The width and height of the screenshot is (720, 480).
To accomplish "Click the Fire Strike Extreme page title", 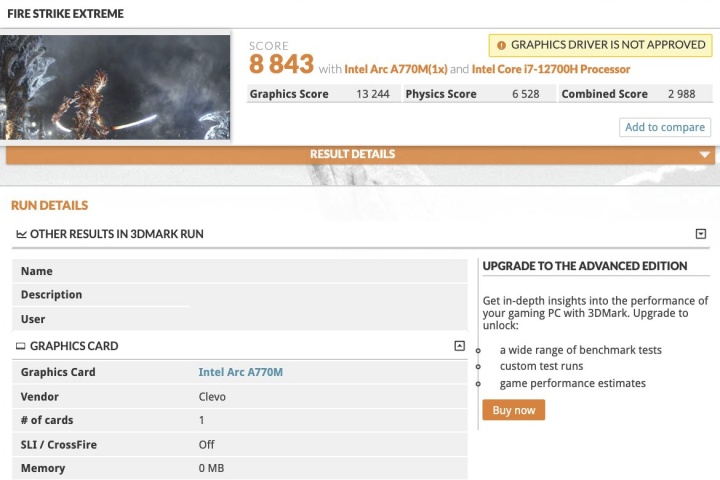I will pos(65,14).
